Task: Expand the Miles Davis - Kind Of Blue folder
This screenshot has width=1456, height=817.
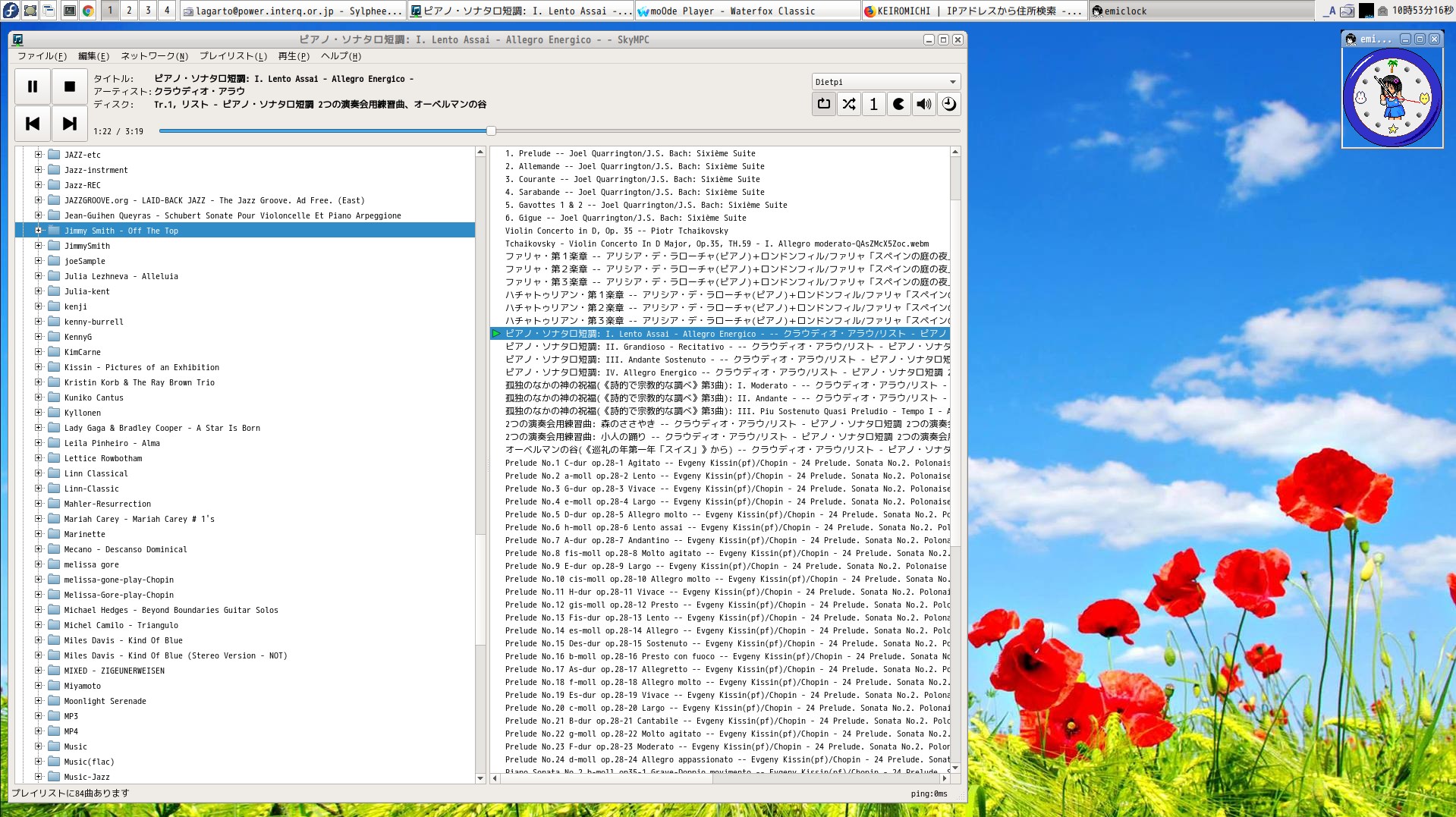Action: tap(38, 640)
